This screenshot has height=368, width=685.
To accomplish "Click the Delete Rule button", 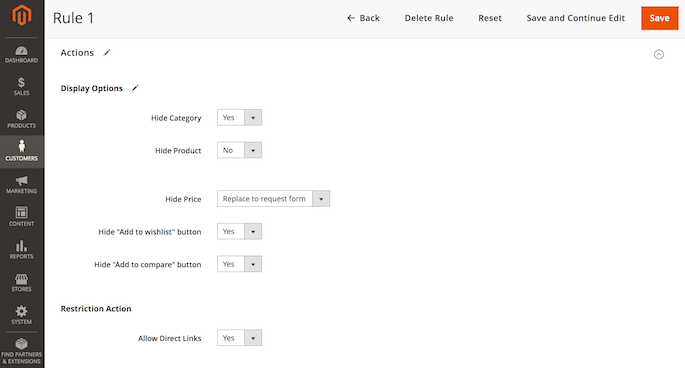I will pyautogui.click(x=429, y=18).
